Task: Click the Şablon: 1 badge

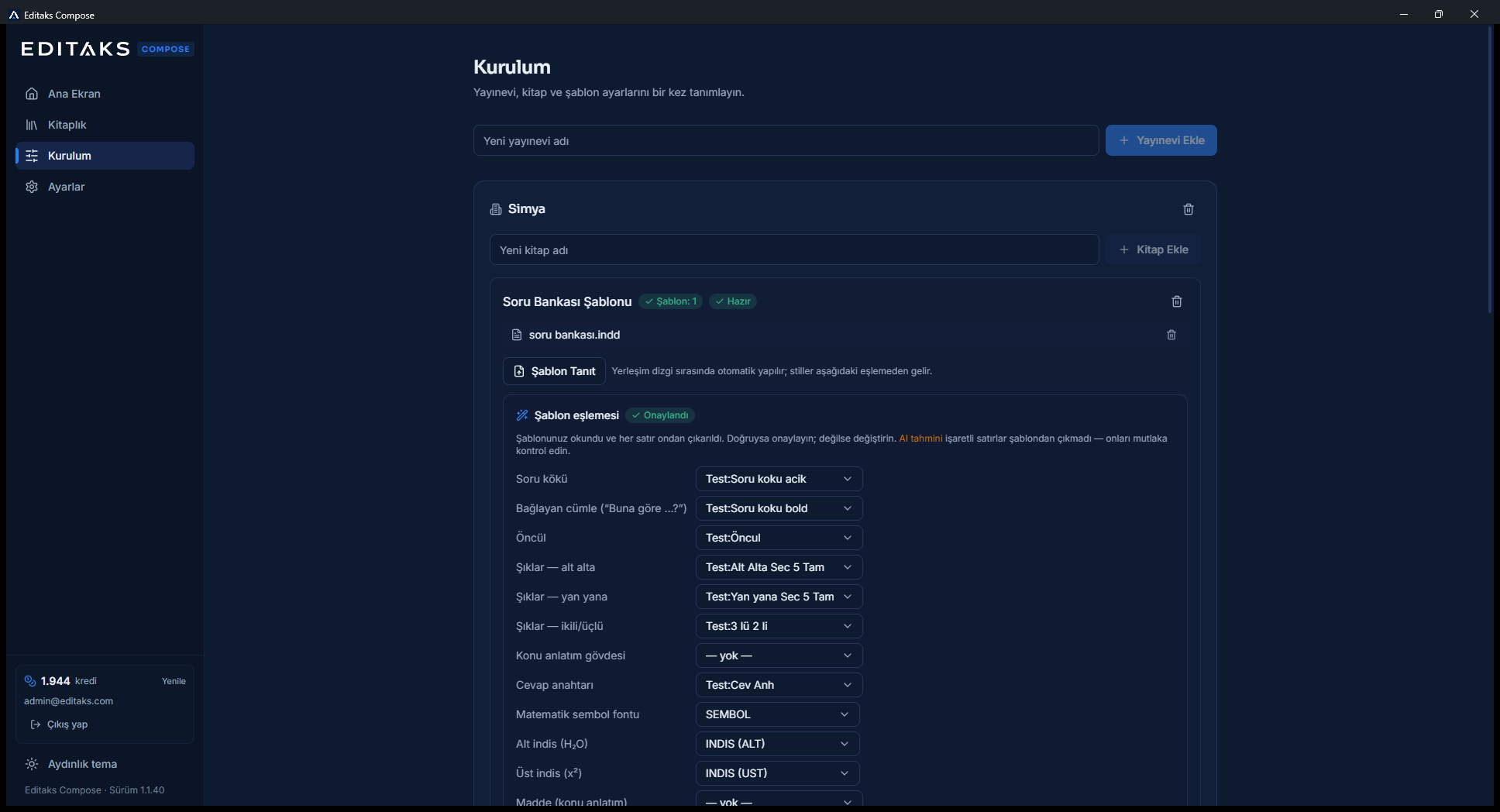Action: tap(670, 301)
